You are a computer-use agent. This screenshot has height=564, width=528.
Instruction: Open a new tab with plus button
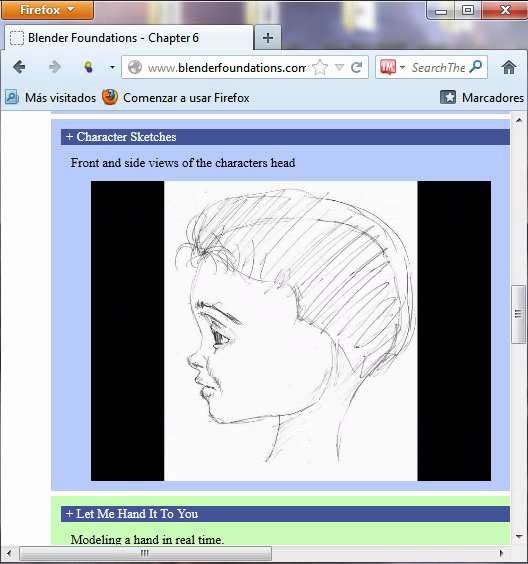coord(268,38)
